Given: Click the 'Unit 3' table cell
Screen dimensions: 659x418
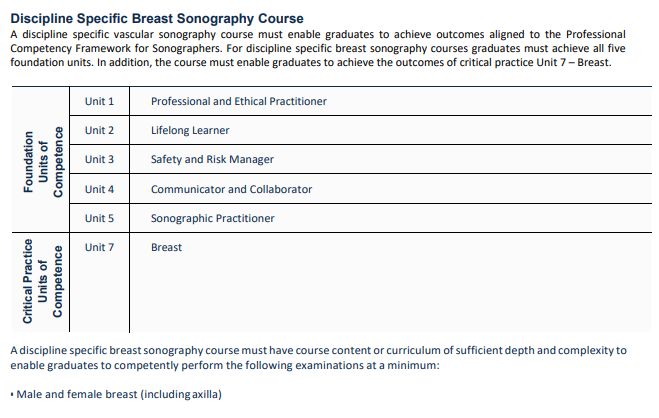Looking at the screenshot, I should coord(100,159).
